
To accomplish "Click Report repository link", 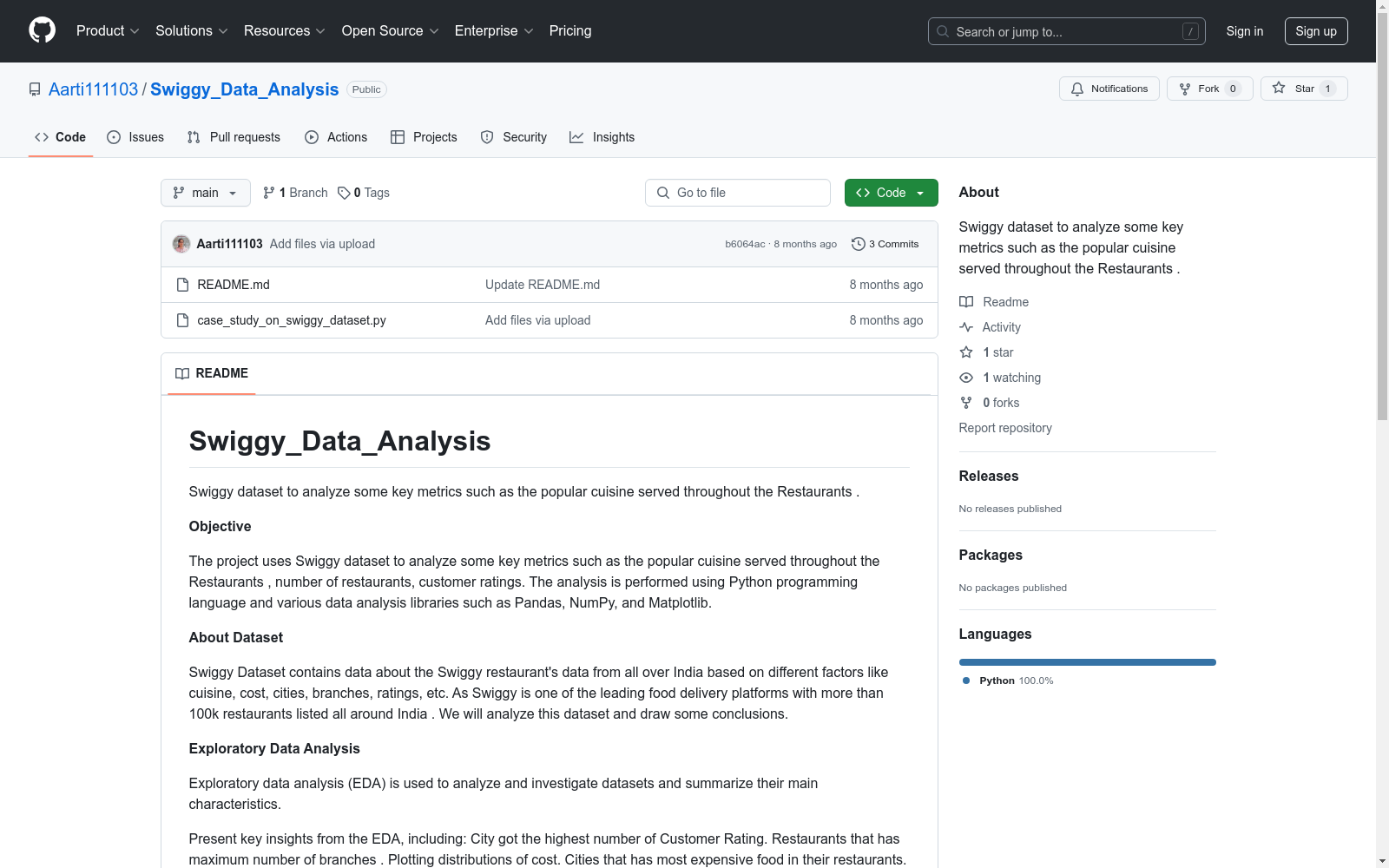I will coord(1005,428).
